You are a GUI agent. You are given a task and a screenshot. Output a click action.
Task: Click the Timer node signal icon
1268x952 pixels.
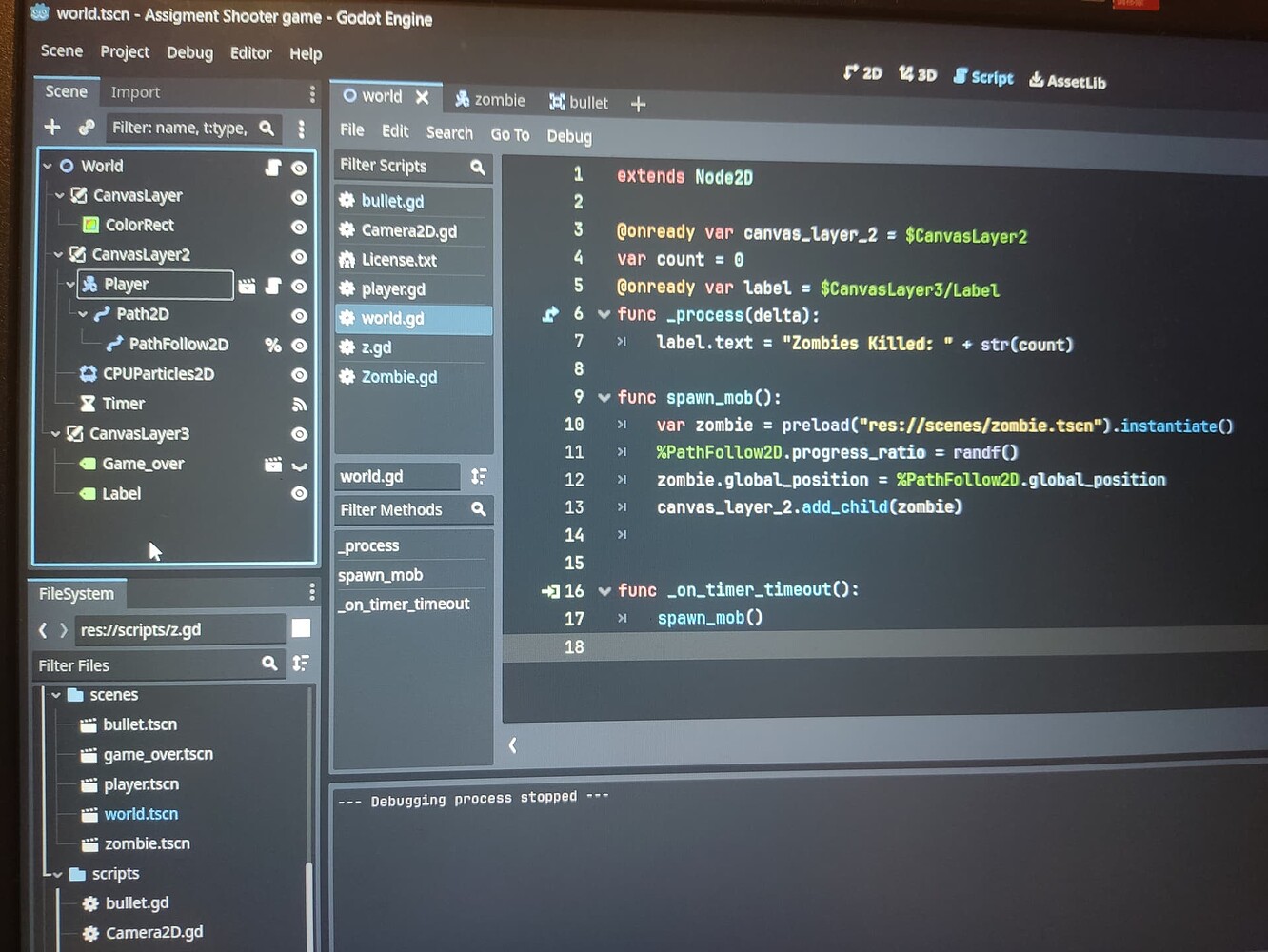[x=299, y=405]
